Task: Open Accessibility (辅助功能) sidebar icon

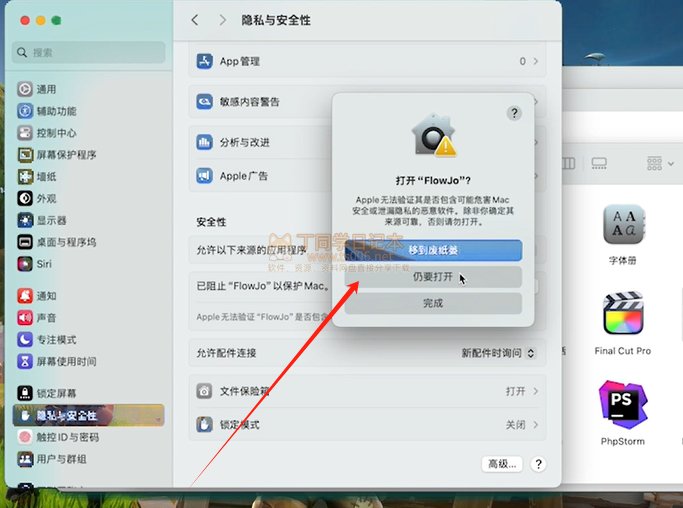Action: (x=25, y=111)
